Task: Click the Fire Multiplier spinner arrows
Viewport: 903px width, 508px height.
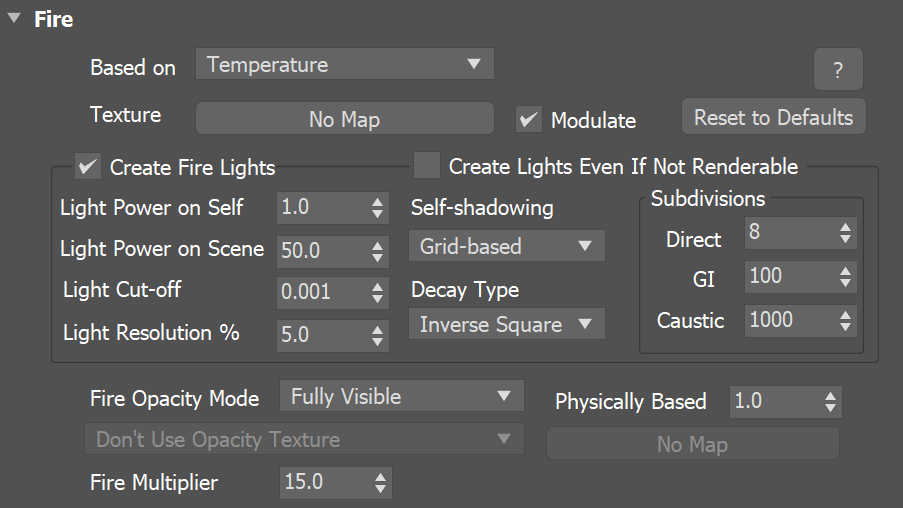Action: (380, 483)
